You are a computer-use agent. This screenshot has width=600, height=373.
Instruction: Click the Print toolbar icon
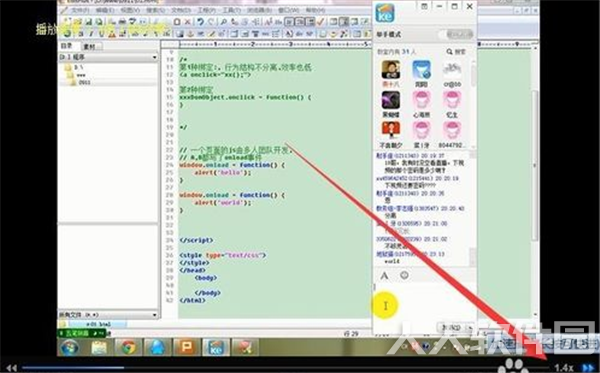[x=122, y=21]
